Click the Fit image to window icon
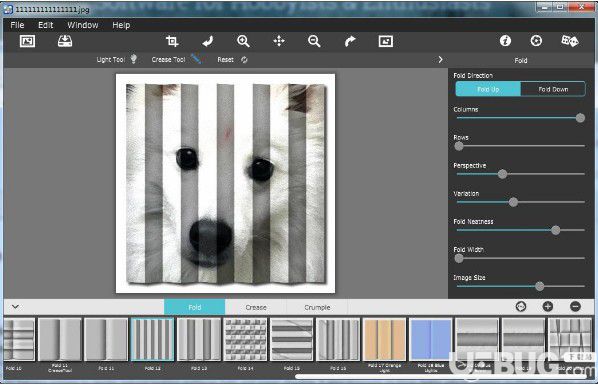This screenshot has width=598, height=386. (386, 41)
